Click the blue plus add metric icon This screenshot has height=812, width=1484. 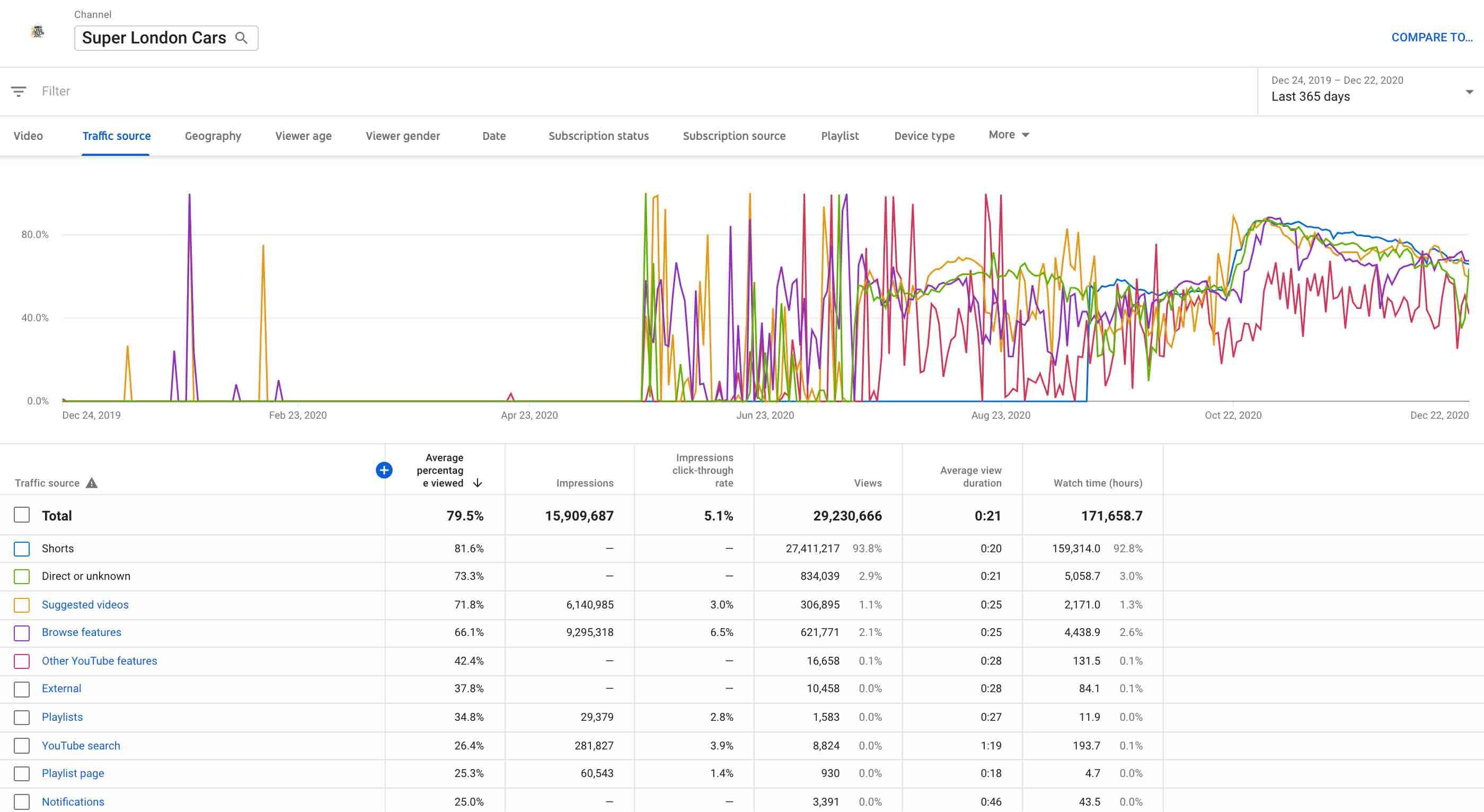click(x=384, y=470)
